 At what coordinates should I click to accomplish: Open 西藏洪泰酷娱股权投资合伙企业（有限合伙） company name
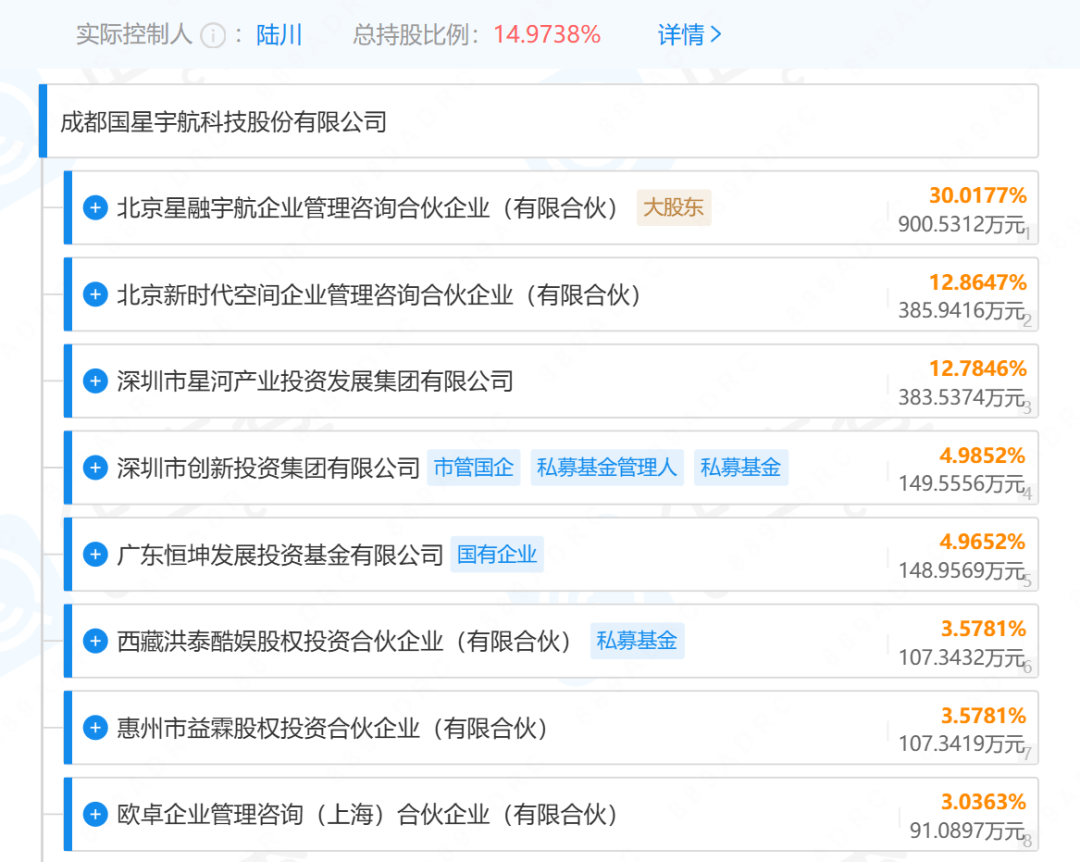coord(345,642)
